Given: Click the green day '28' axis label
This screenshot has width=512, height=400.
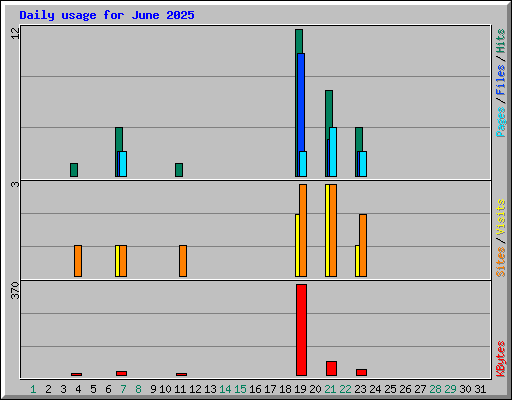Looking at the screenshot, I should [435, 389].
